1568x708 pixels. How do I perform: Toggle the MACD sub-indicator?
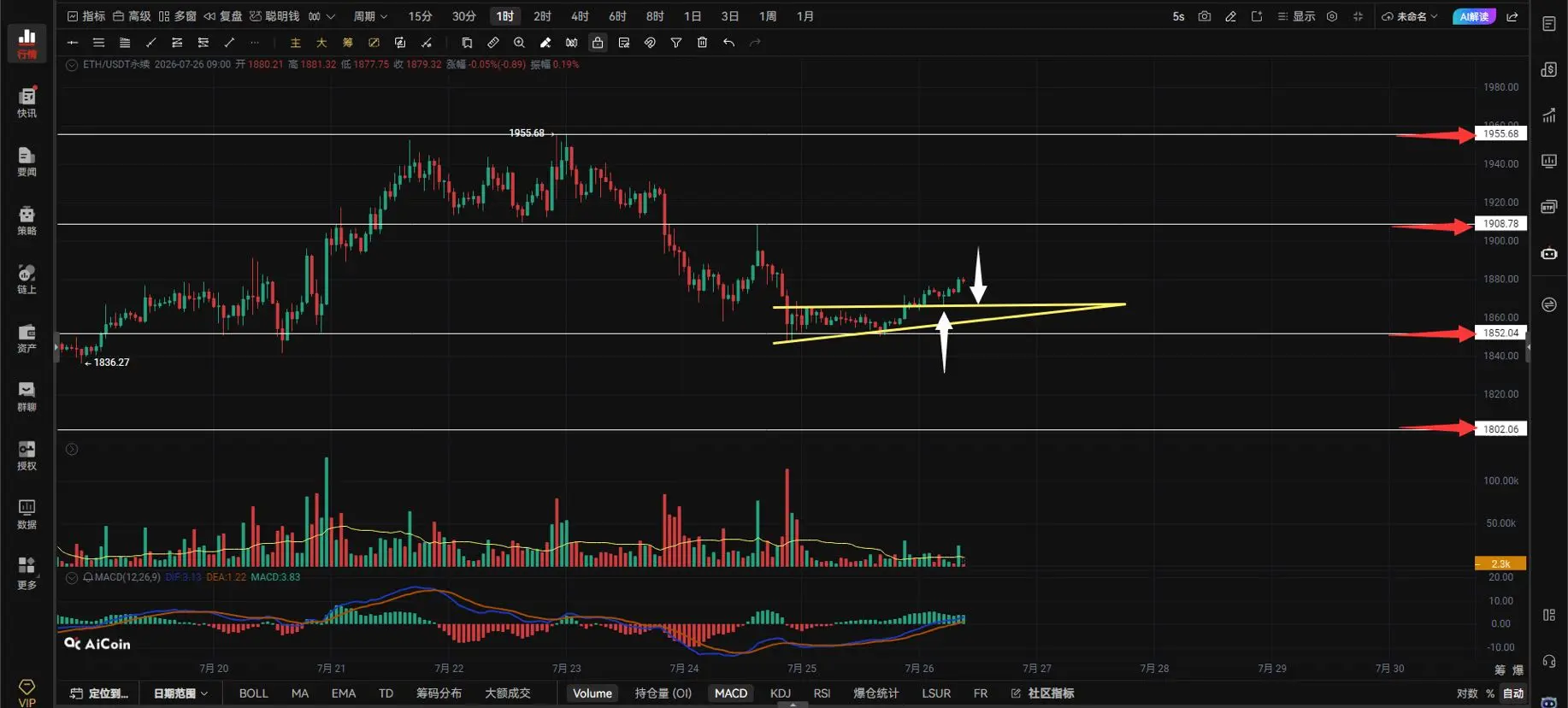731,693
